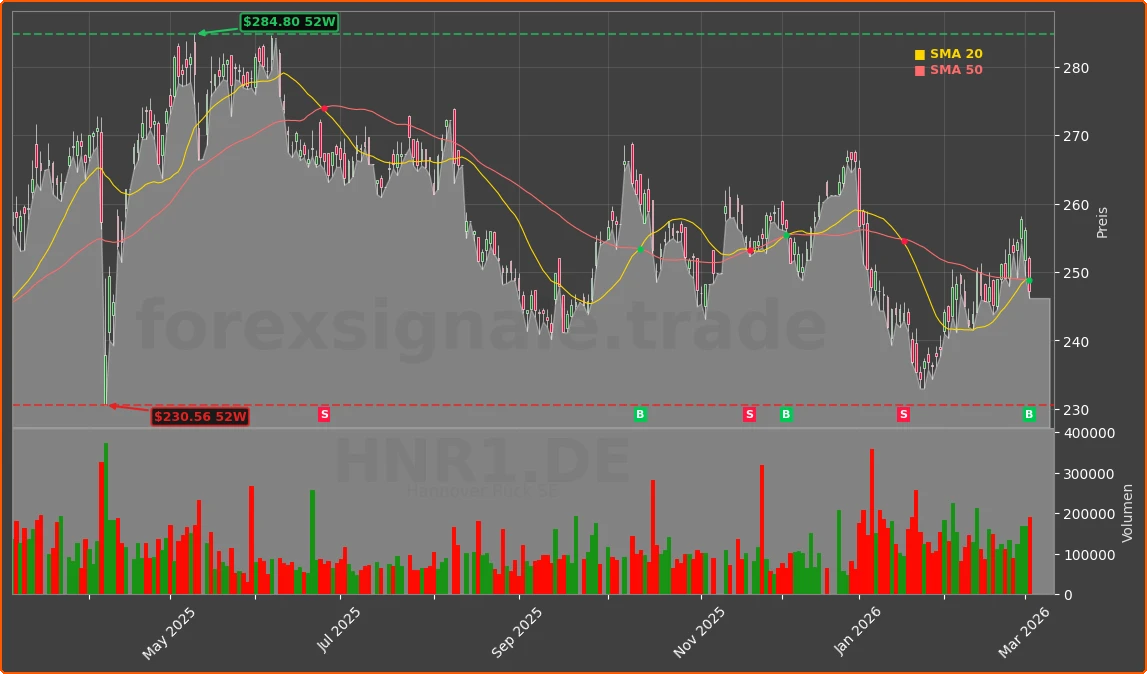Toggle the SMA 50 legend label
Screen dimensions: 1147x674
956,70
